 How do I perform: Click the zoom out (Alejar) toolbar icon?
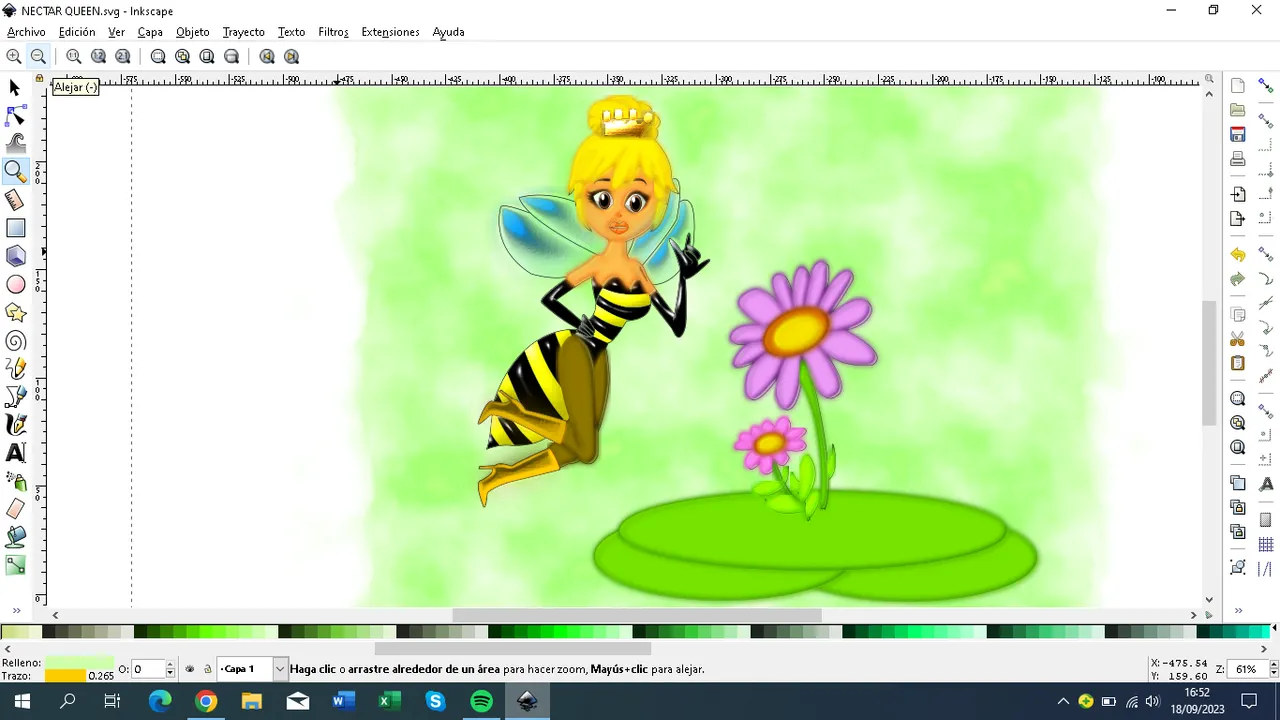pyautogui.click(x=38, y=56)
